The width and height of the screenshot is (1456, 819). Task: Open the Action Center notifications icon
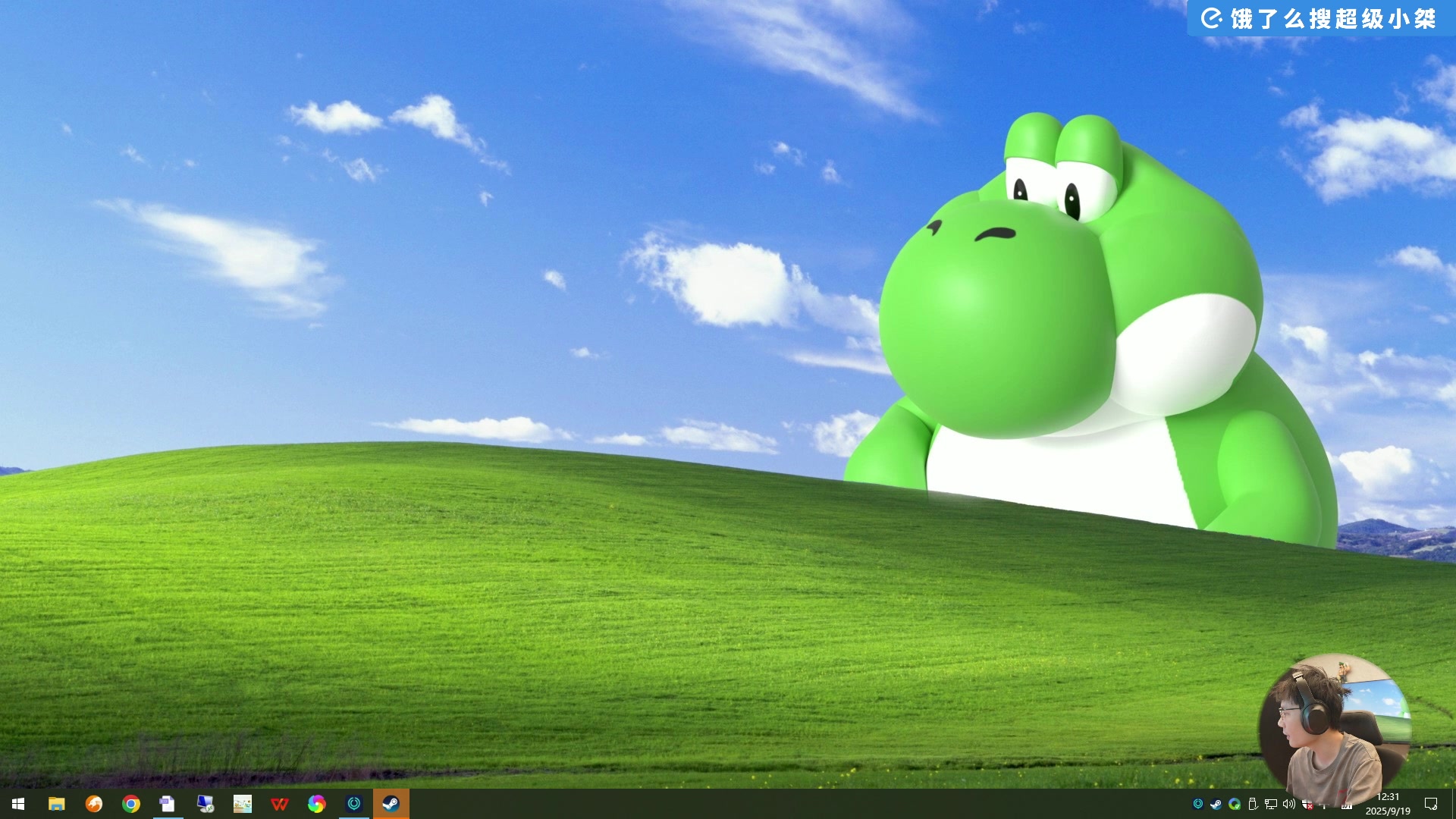click(x=1431, y=804)
